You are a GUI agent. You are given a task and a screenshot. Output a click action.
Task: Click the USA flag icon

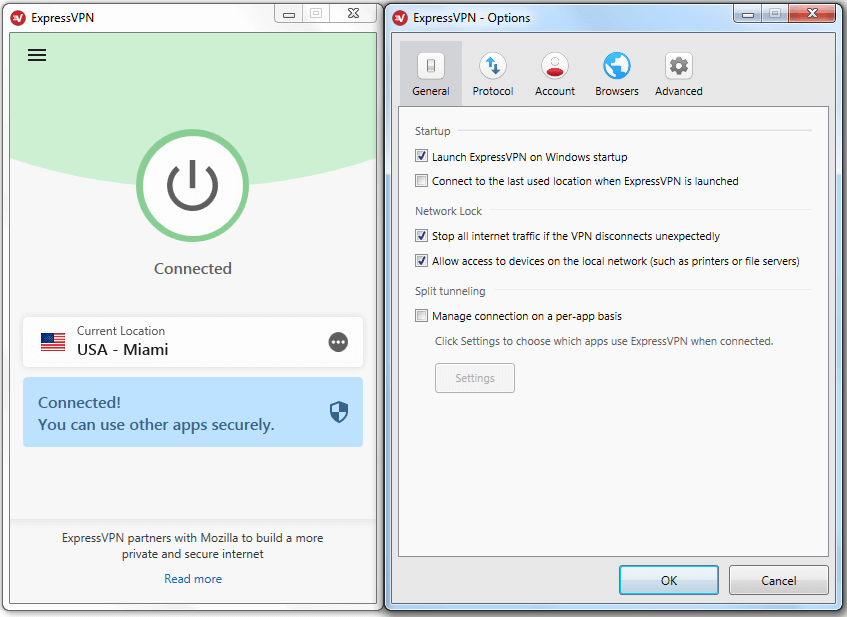point(53,341)
